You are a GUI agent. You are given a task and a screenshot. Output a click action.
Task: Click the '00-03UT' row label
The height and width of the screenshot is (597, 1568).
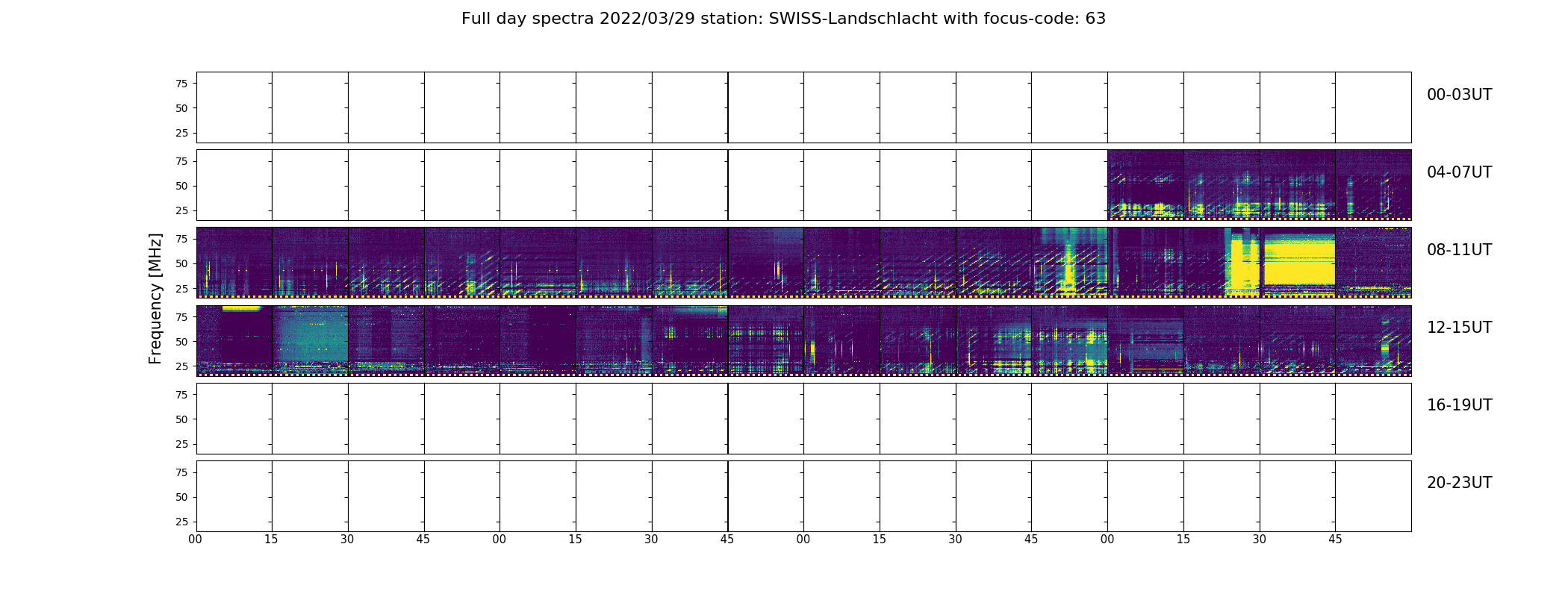point(1459,95)
